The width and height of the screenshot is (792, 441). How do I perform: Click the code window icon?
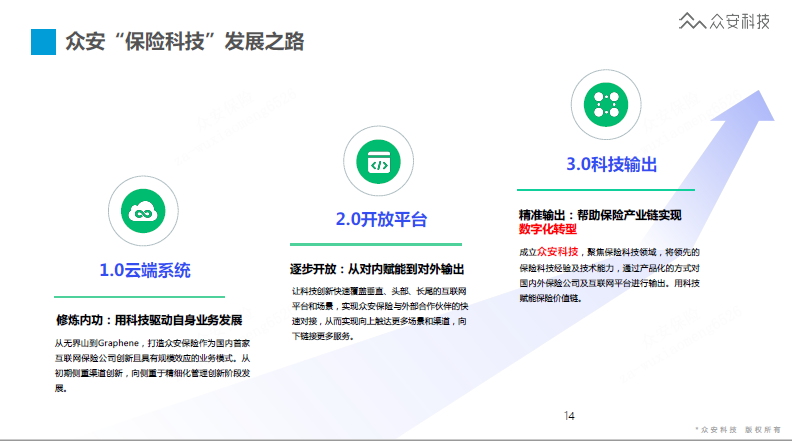pos(378,162)
